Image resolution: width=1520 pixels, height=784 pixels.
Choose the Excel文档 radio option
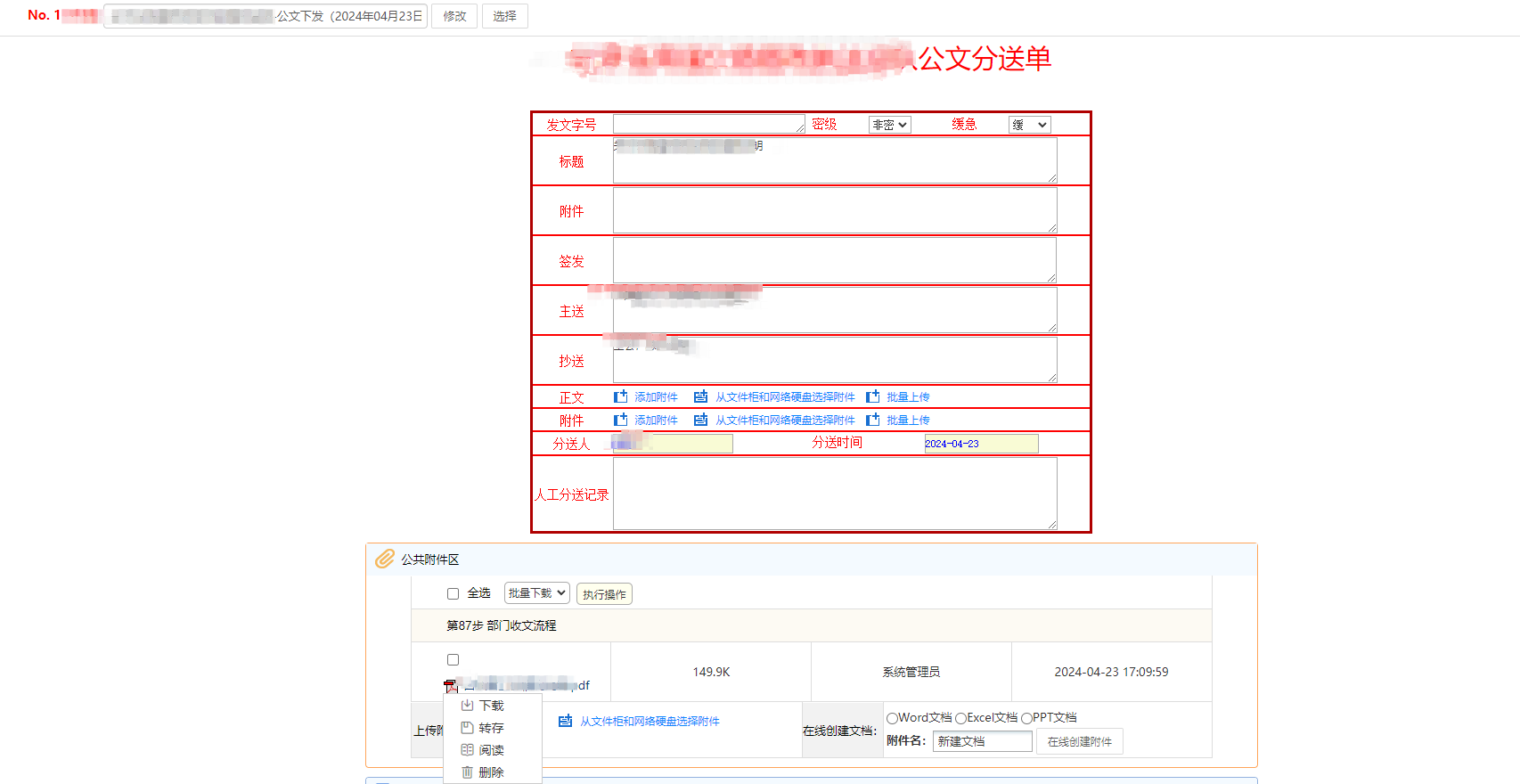[x=960, y=718]
